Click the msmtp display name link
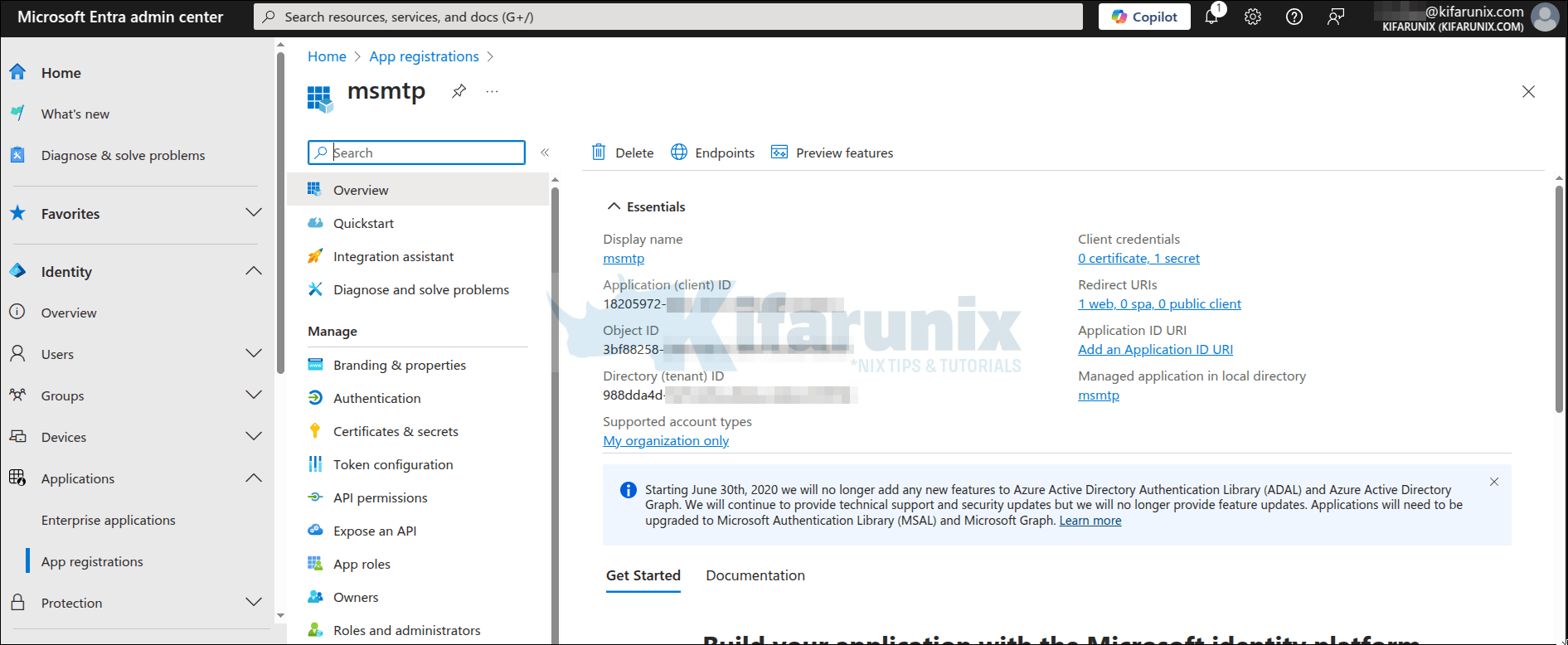1568x645 pixels. click(624, 259)
